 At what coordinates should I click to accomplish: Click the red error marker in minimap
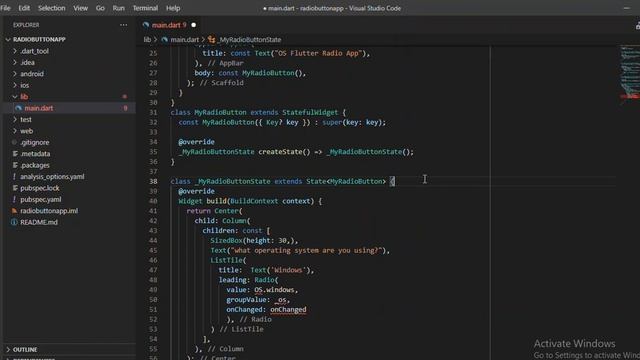point(629,96)
